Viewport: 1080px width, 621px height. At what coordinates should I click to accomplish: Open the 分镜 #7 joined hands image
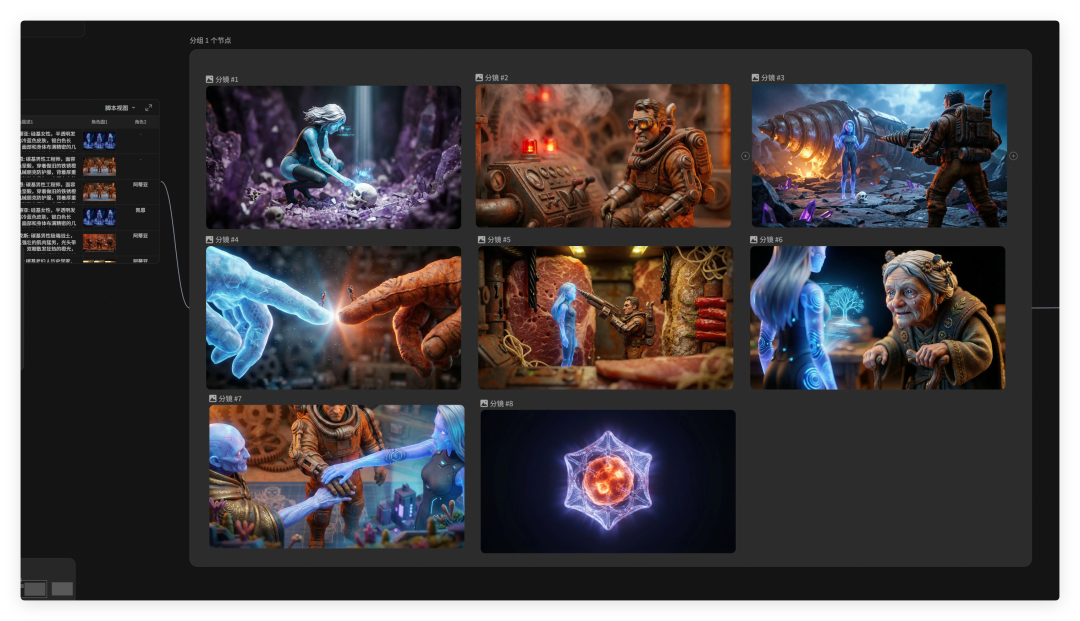pos(336,476)
